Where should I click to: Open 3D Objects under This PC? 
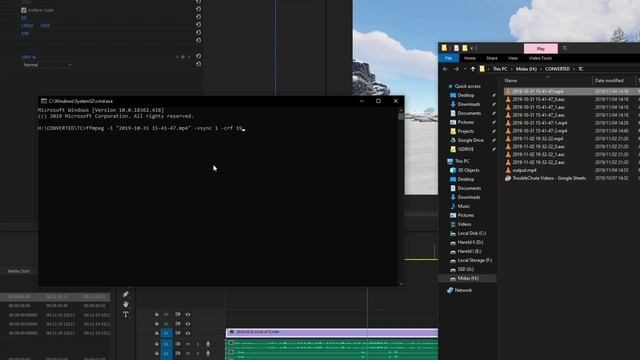pyautogui.click(x=469, y=170)
